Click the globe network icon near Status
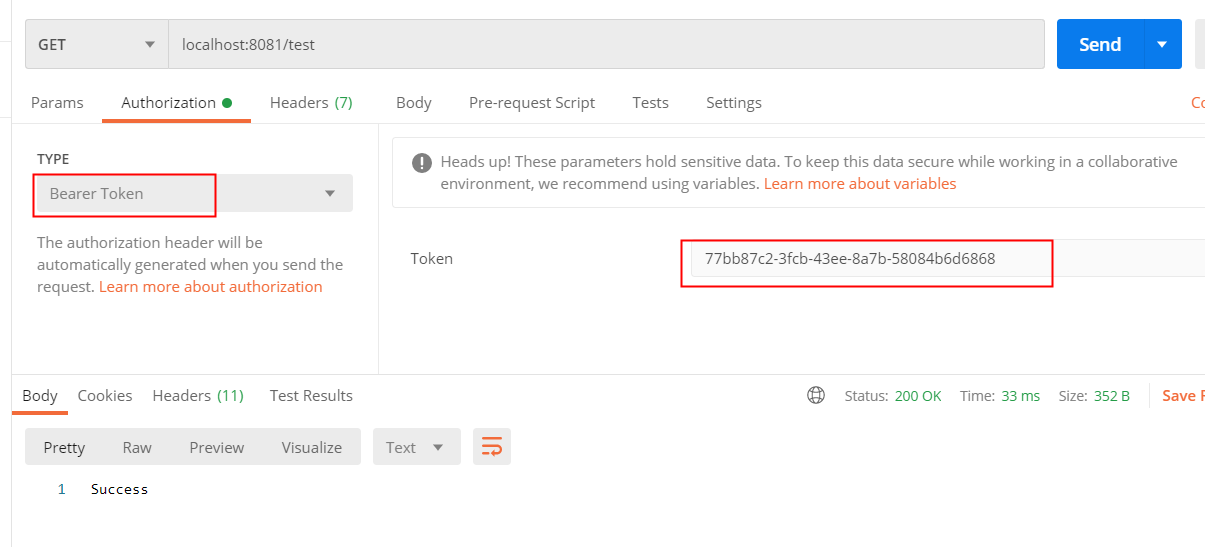 pos(816,396)
